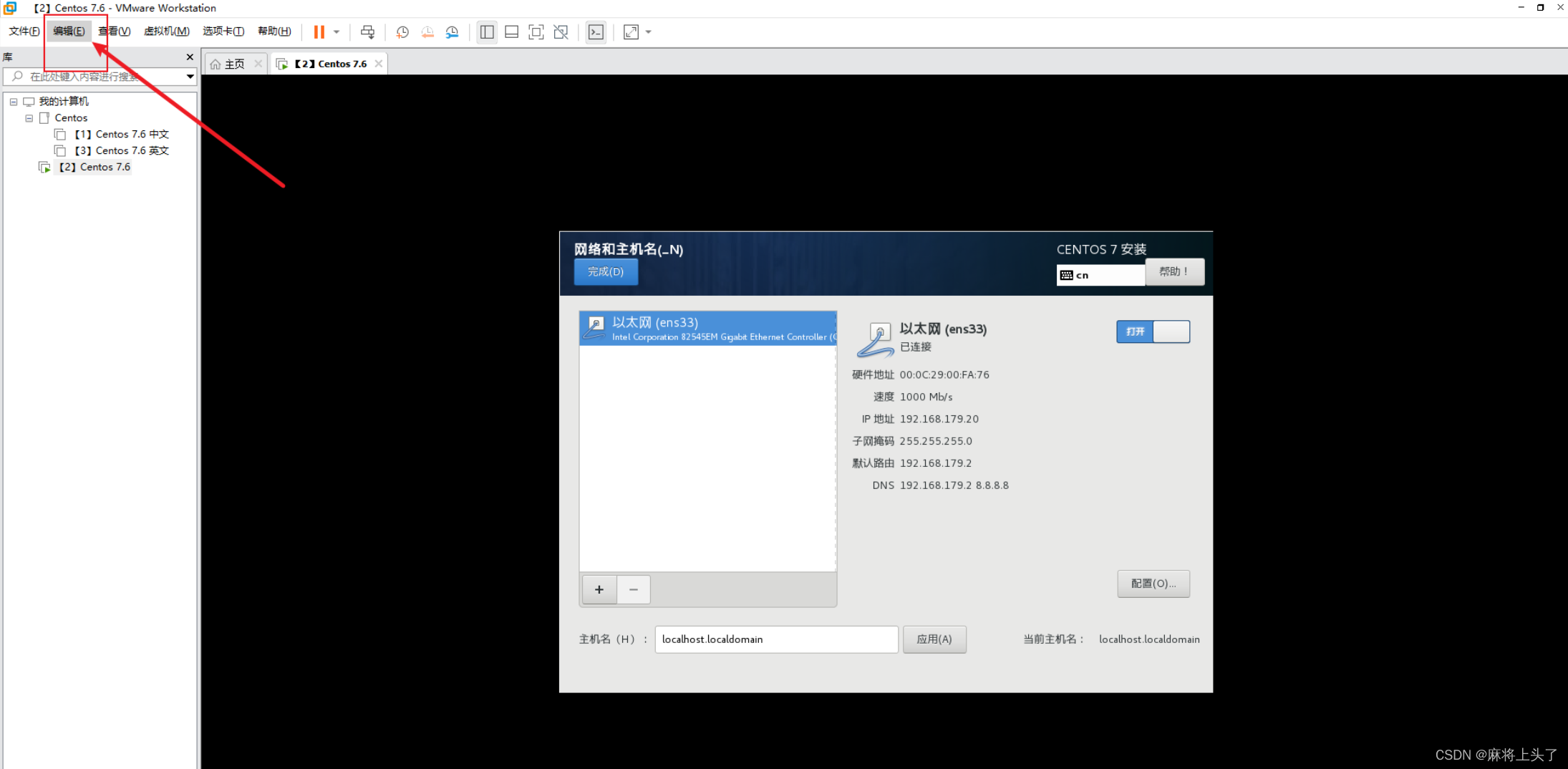
Task: Open the 编辑(E) menu
Action: (69, 31)
